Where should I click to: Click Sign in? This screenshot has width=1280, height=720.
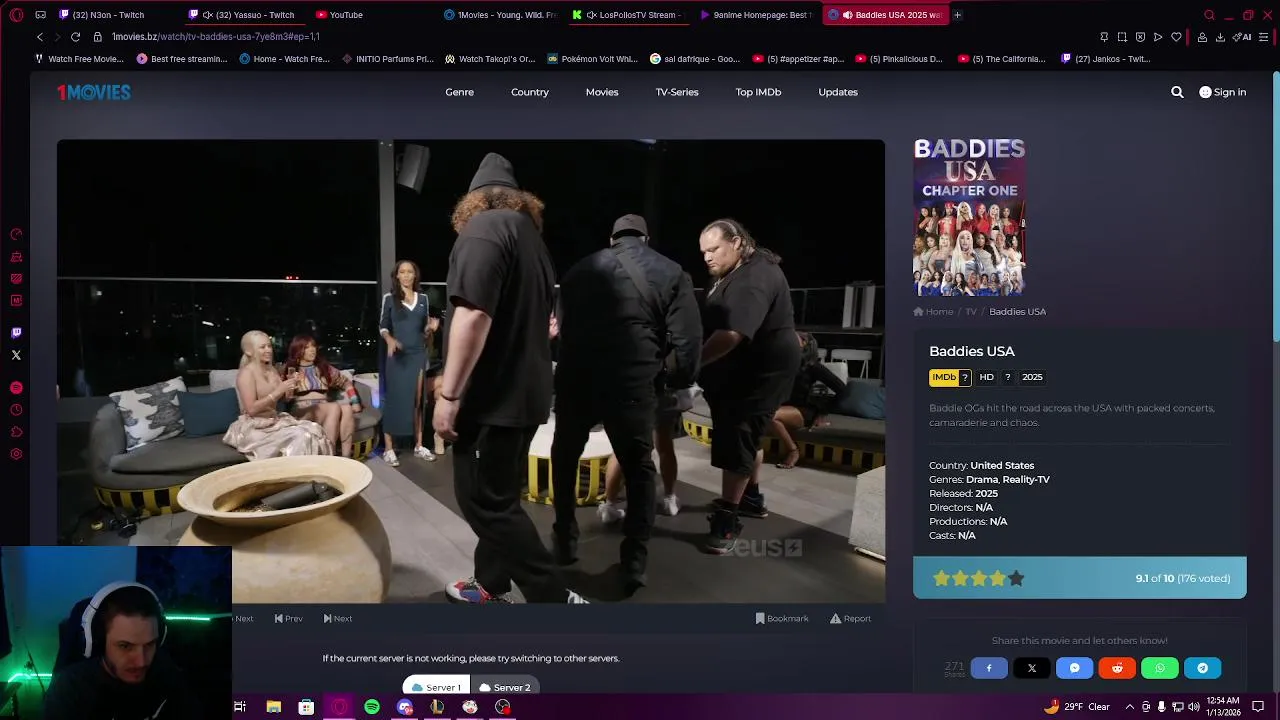coord(1223,92)
